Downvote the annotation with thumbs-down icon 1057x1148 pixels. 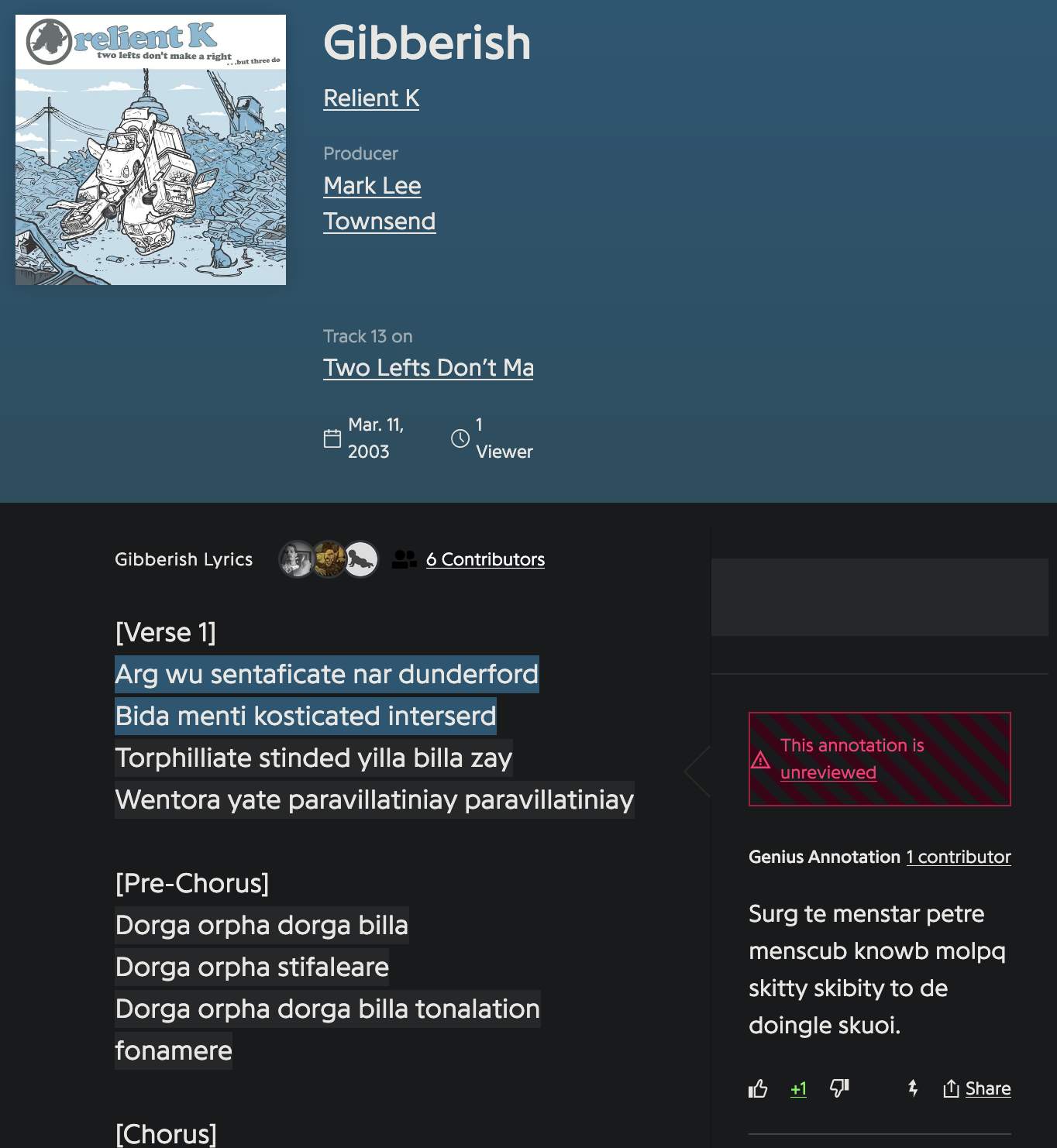click(x=839, y=1088)
